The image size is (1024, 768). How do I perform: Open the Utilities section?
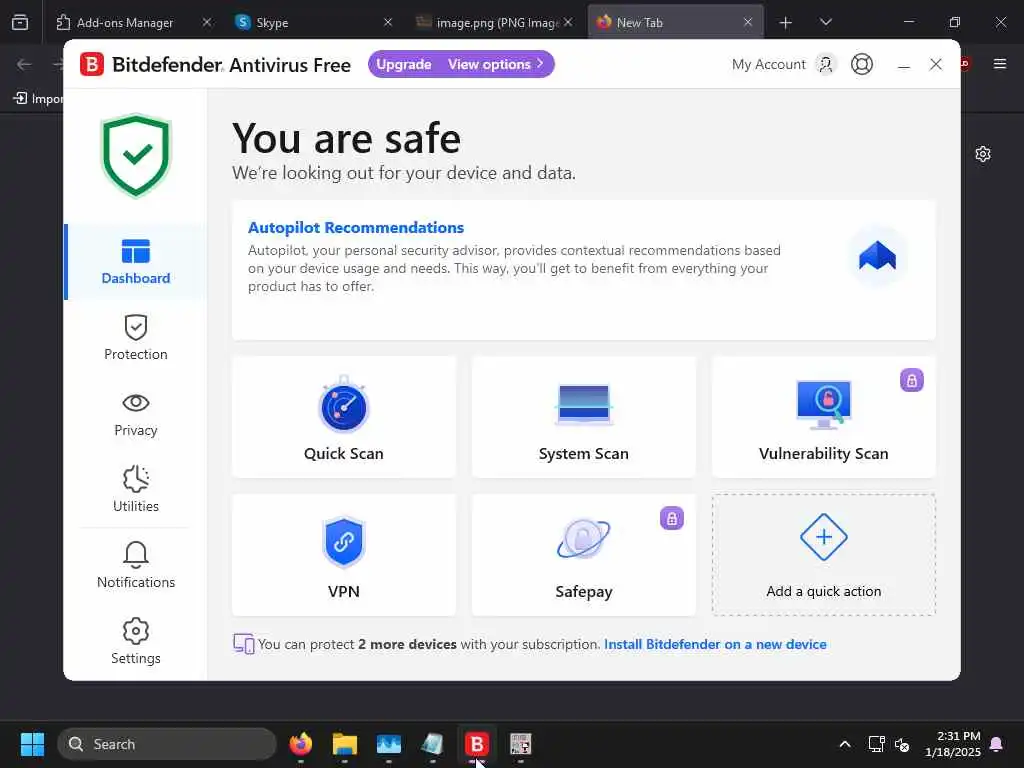(136, 490)
